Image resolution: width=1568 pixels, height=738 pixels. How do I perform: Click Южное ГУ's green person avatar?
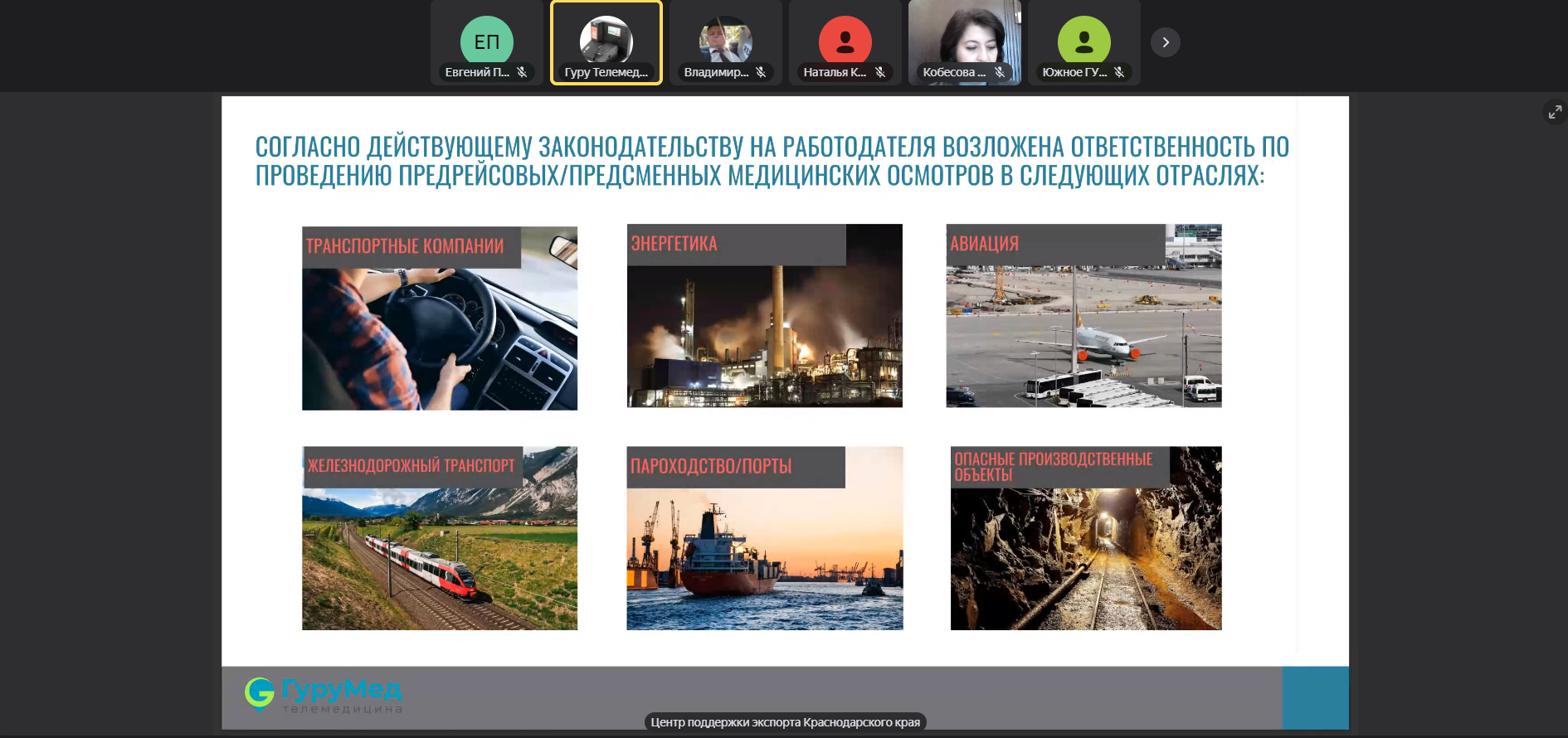(1083, 41)
